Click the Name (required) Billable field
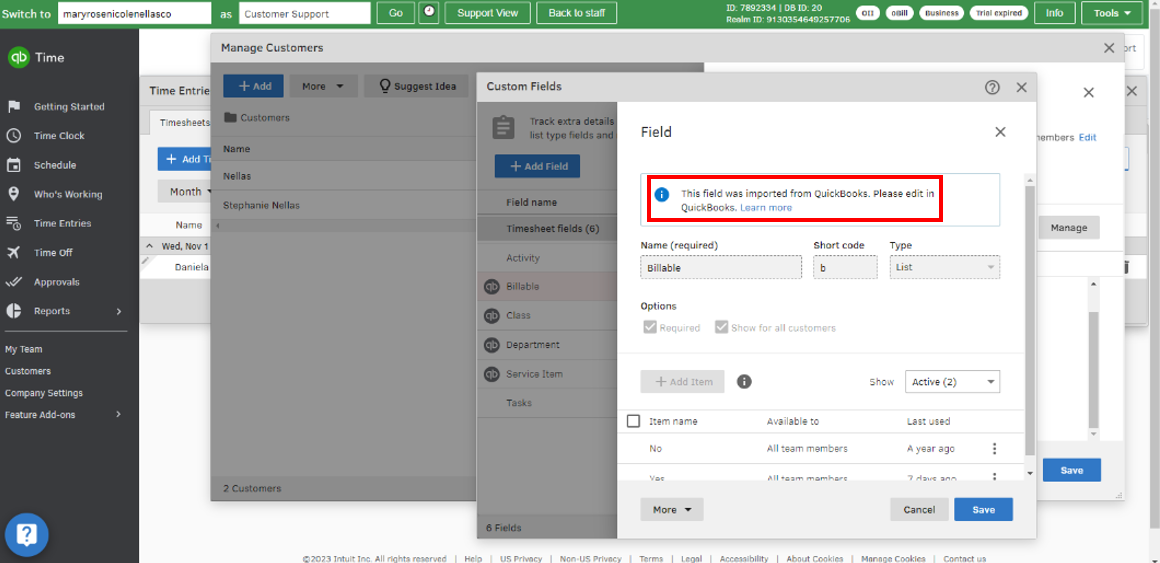1160x563 pixels. click(721, 267)
